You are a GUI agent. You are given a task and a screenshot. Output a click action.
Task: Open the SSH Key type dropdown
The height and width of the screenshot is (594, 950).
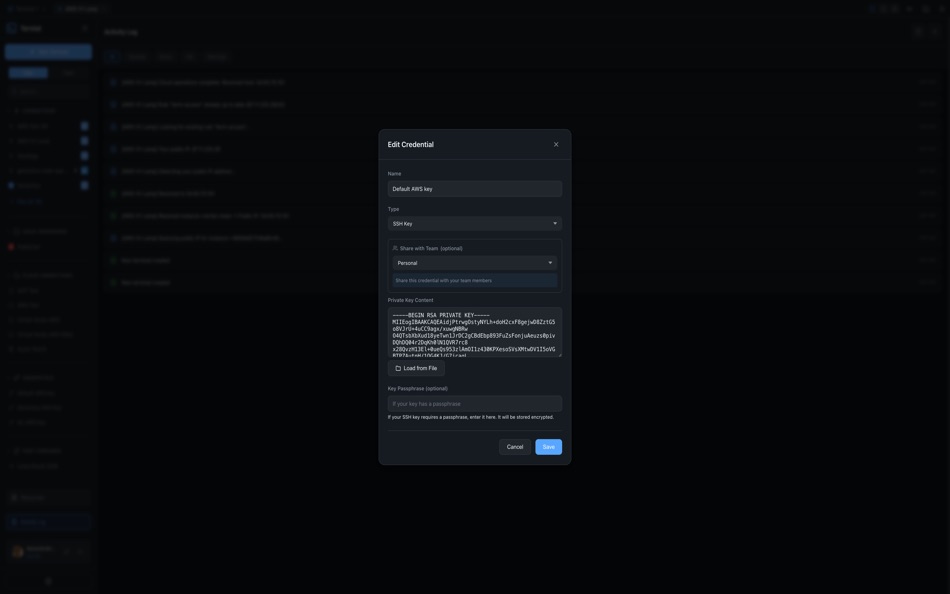point(475,221)
